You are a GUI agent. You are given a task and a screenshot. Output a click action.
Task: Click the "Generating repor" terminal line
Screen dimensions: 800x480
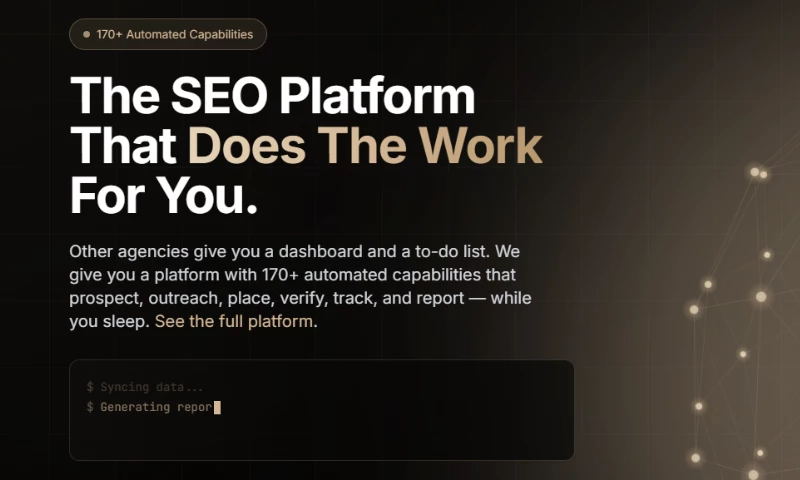pos(156,407)
